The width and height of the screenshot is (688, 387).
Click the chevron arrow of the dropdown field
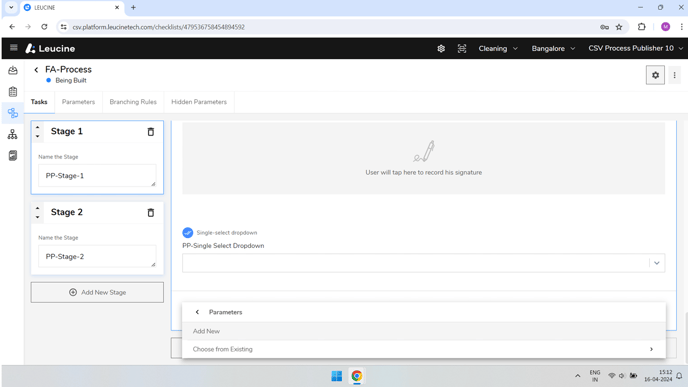click(656, 263)
